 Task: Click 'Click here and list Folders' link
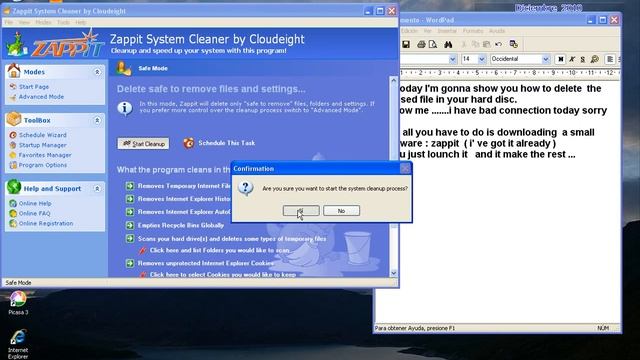[220, 250]
